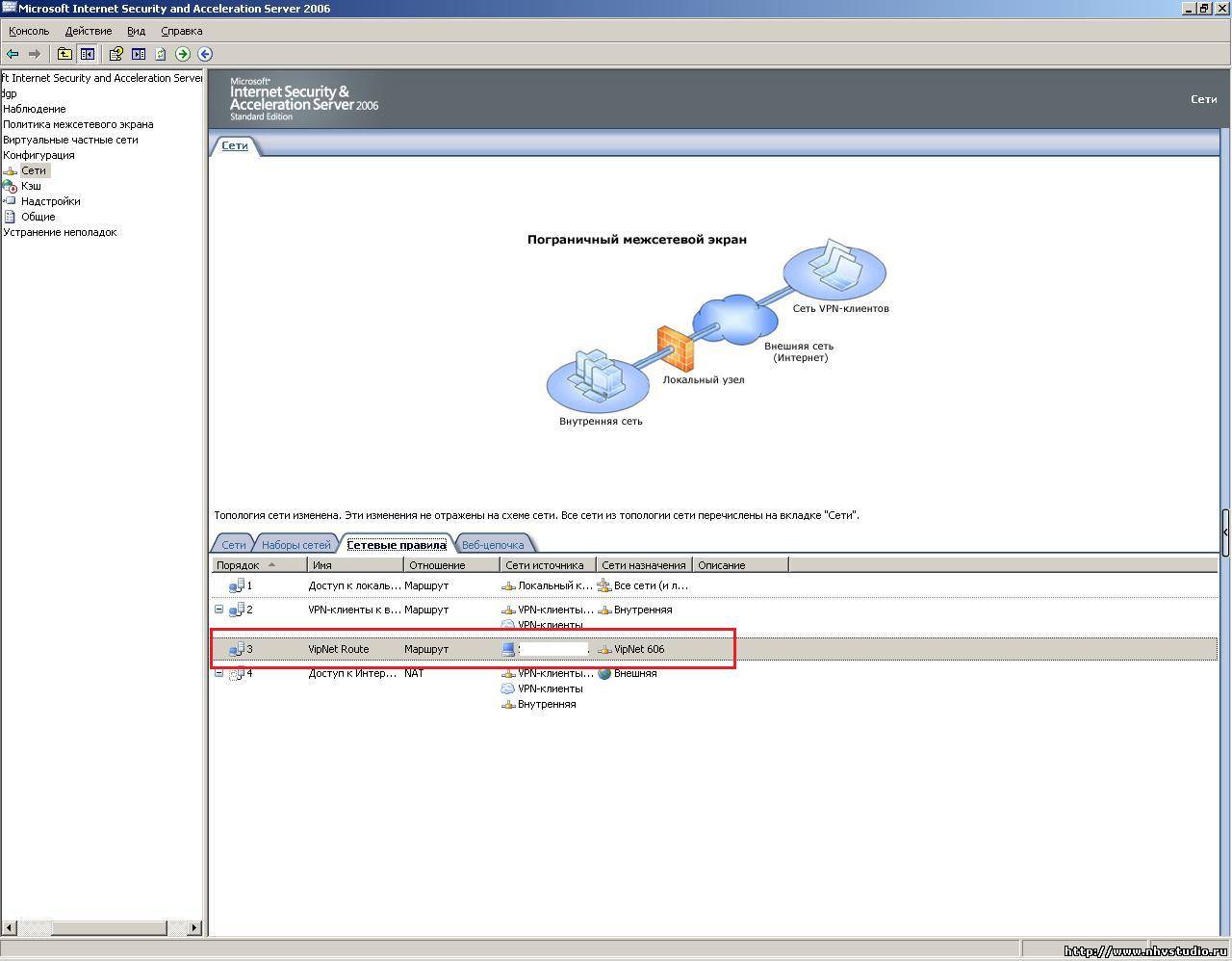Select the Общие tree node label
1232x961 pixels.
click(38, 217)
